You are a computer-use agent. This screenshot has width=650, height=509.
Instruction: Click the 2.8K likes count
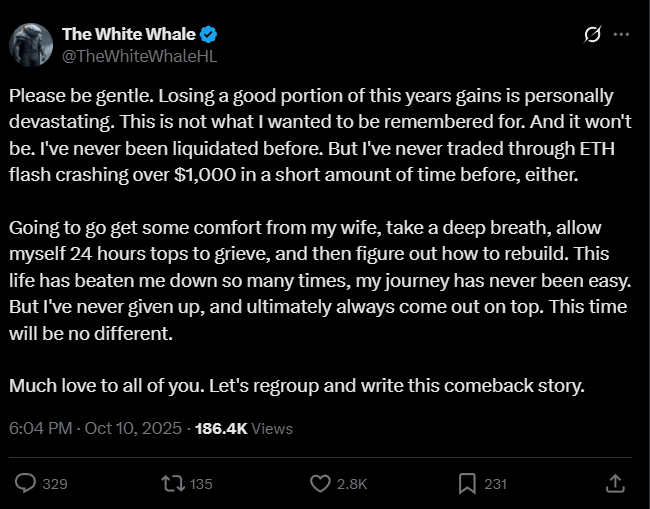352,484
